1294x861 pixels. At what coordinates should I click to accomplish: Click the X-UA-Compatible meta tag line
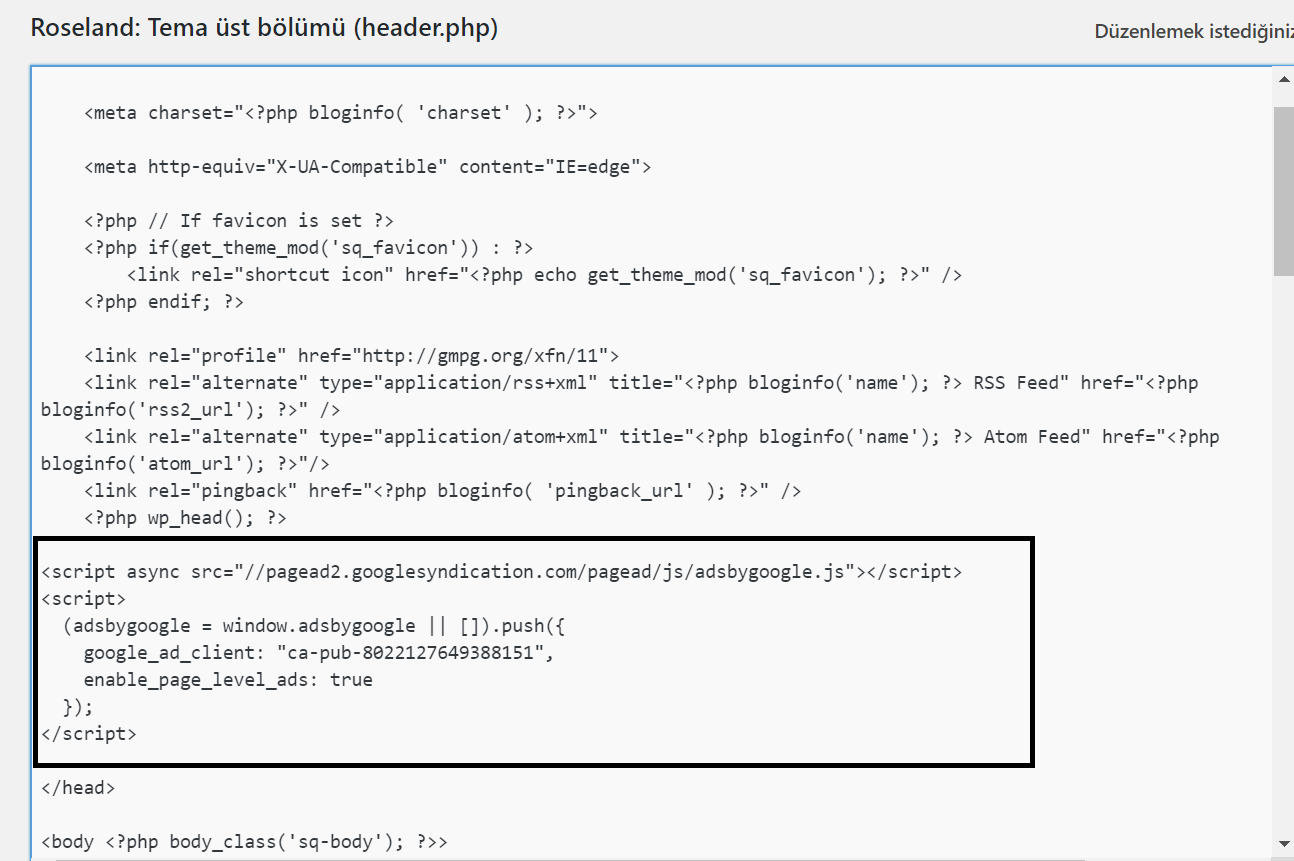coord(367,167)
